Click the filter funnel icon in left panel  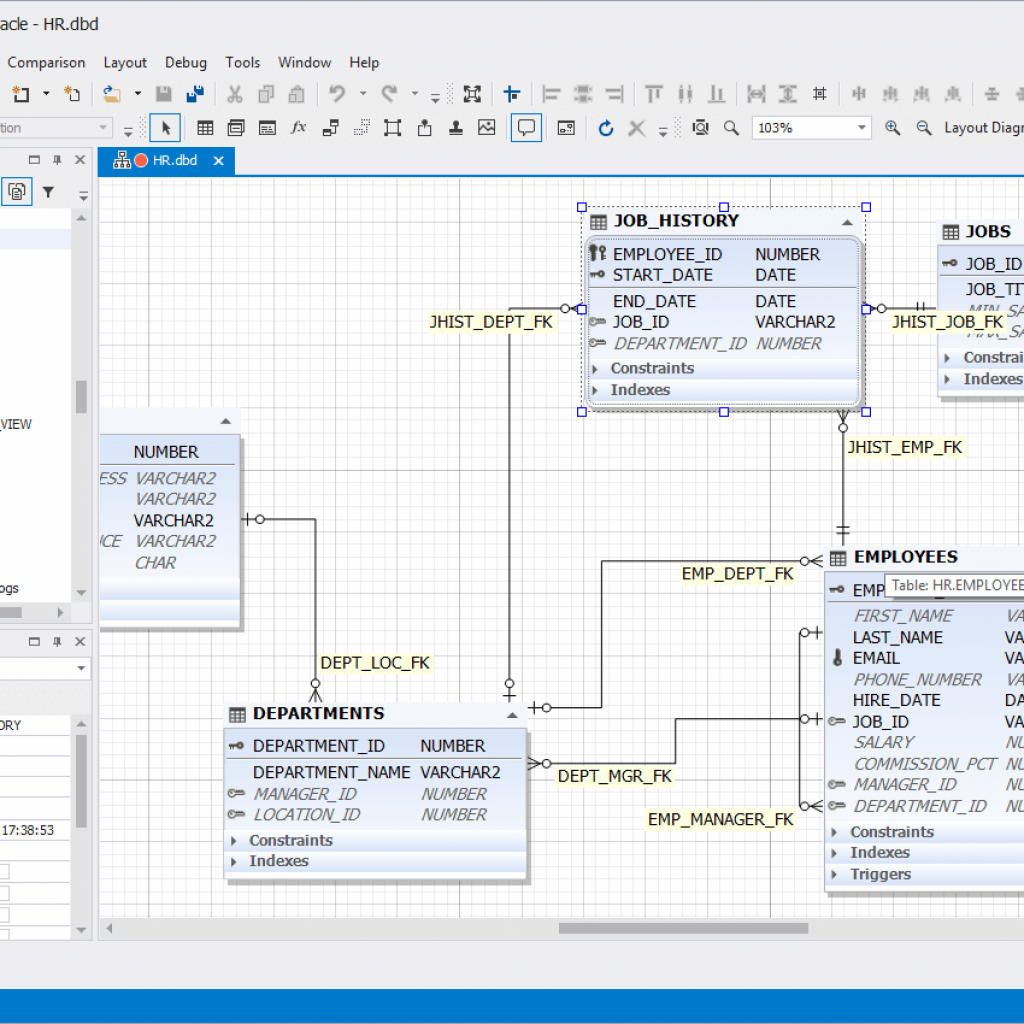pos(48,192)
